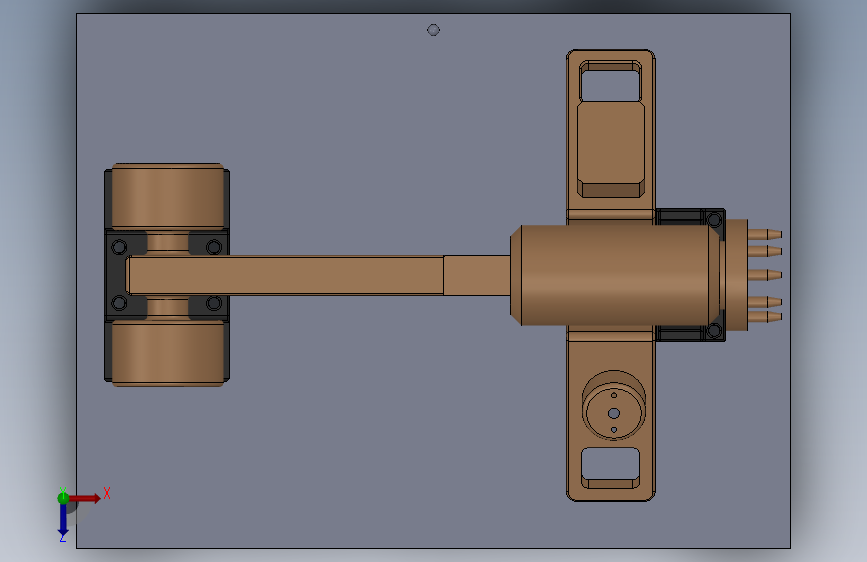Screen dimensions: 867x562
Task: Click the green Y axis ball of the triad
Action: (63, 498)
